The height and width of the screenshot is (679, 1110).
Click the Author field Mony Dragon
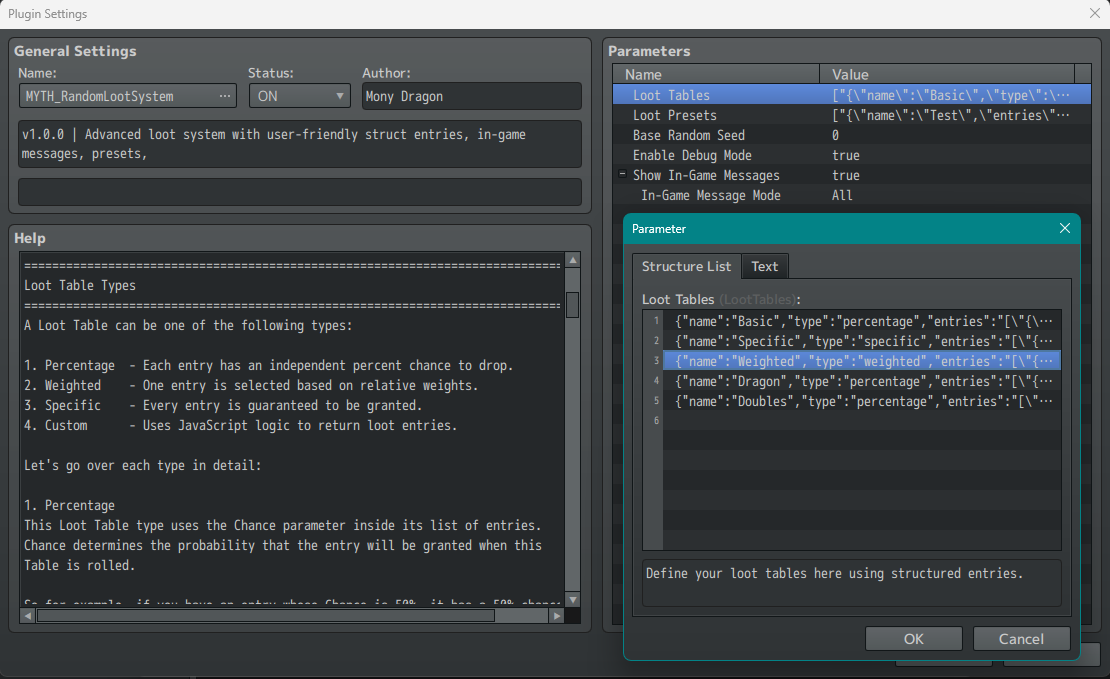[471, 96]
